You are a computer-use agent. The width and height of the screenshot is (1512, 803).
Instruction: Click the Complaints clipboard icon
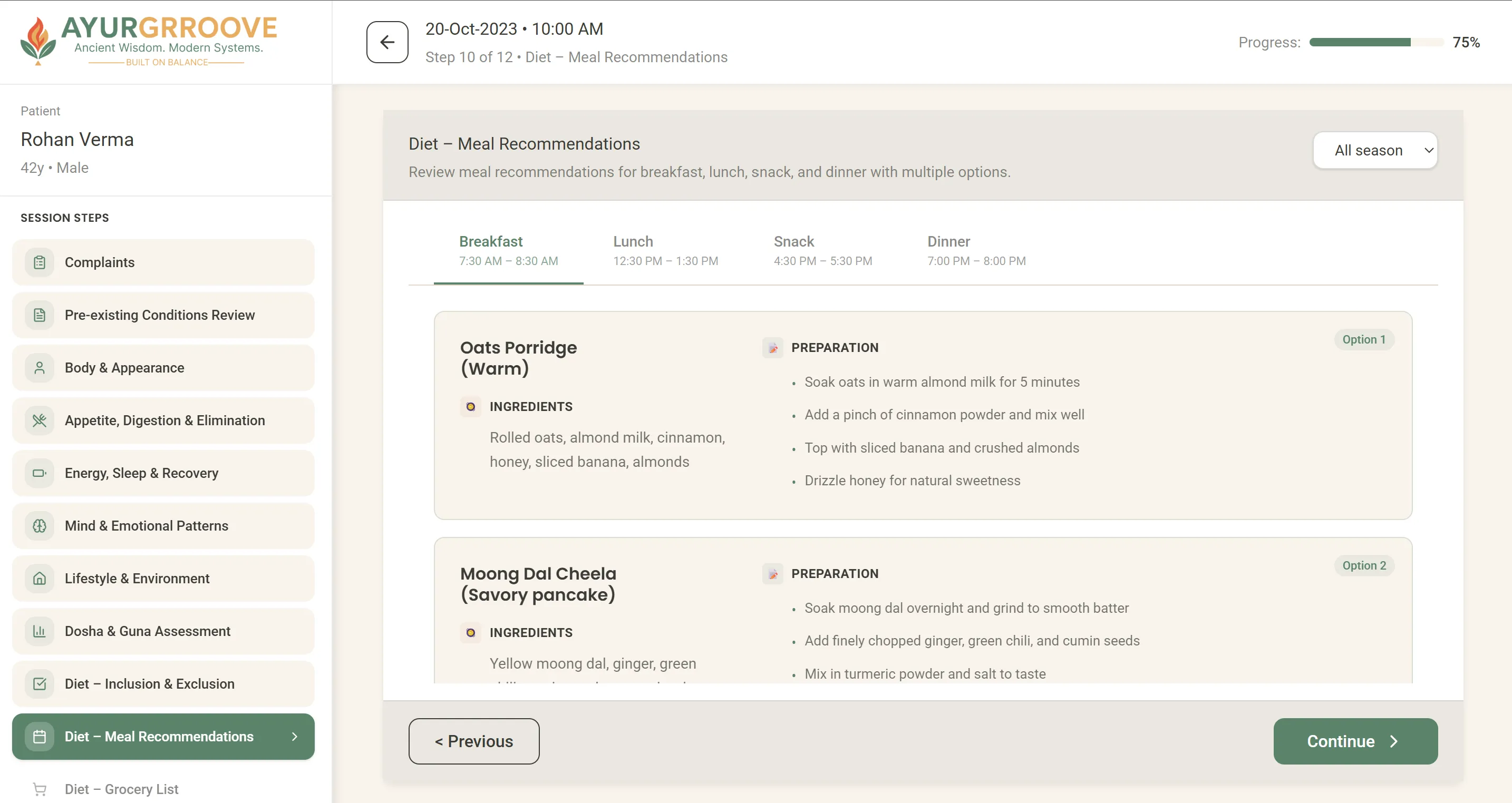(40, 262)
